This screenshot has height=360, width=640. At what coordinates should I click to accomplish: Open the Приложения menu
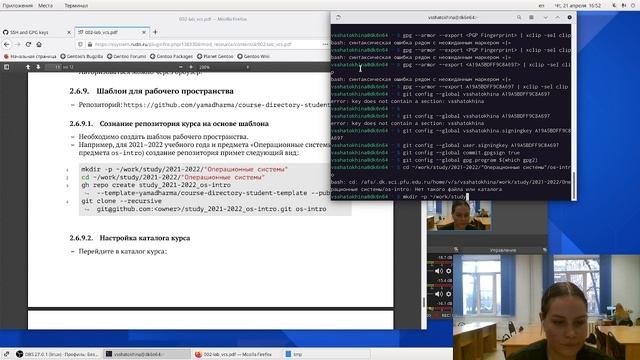[18, 6]
